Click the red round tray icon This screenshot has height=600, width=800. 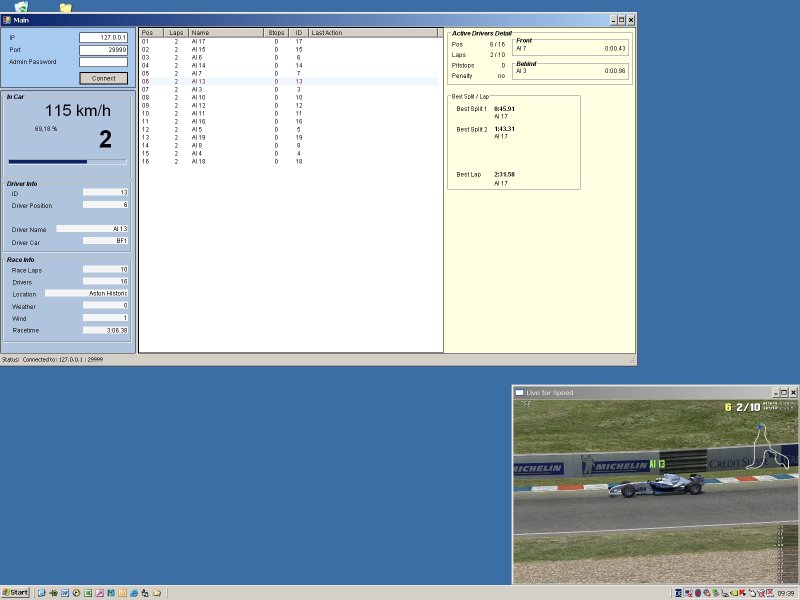click(698, 593)
